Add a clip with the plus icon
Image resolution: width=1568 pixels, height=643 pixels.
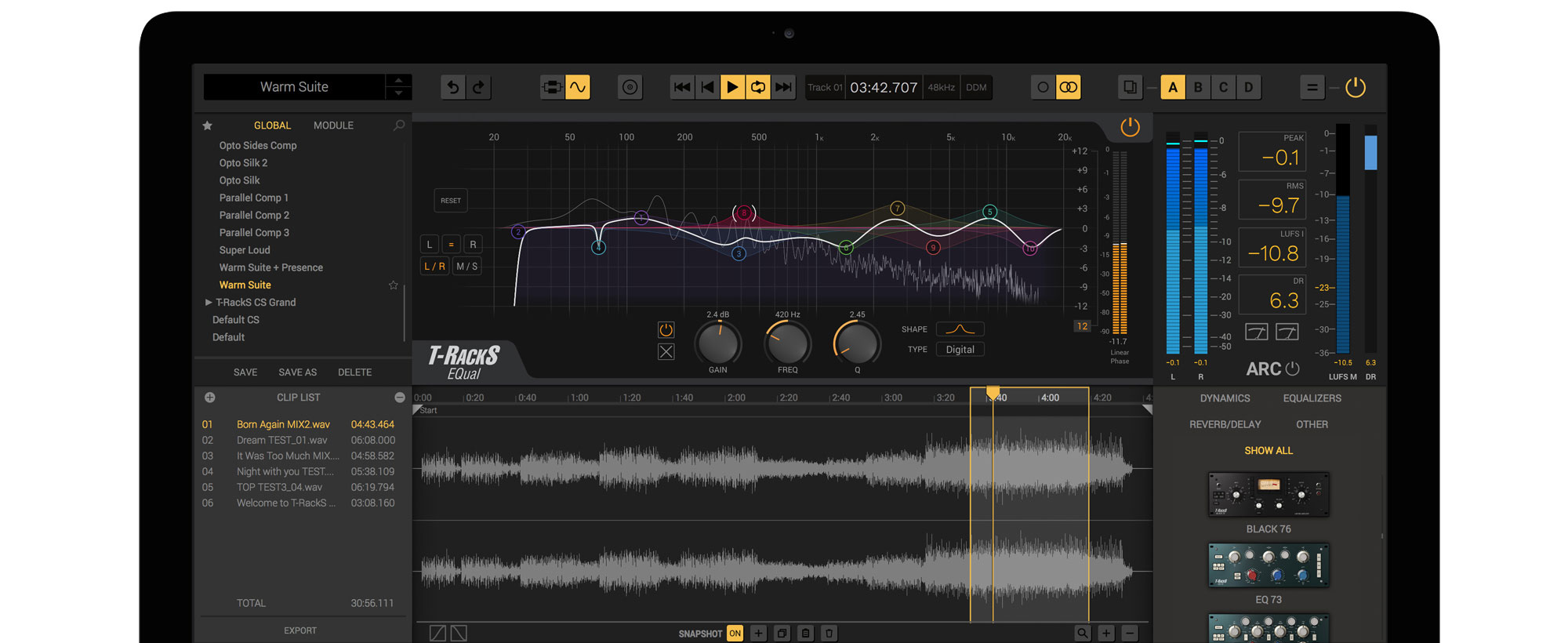209,398
